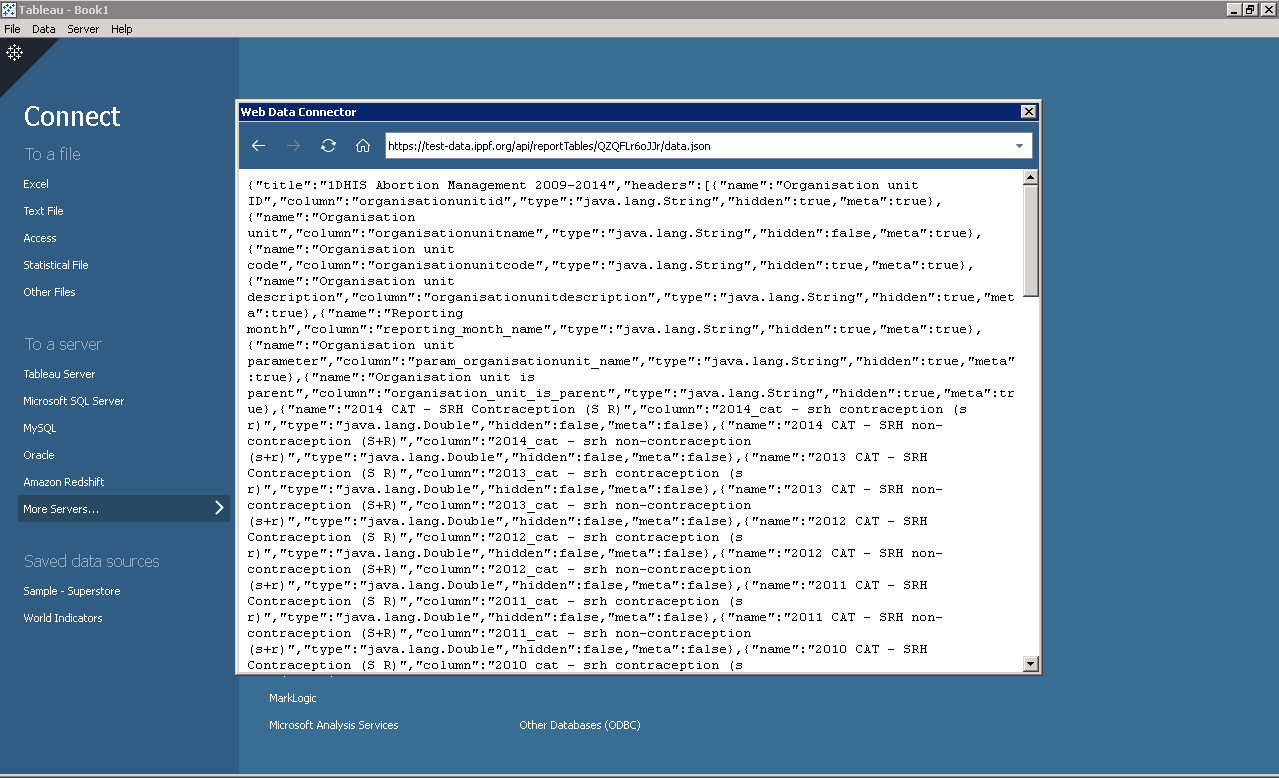
Task: Click the "To a file" section heading
Action: pyautogui.click(x=53, y=154)
